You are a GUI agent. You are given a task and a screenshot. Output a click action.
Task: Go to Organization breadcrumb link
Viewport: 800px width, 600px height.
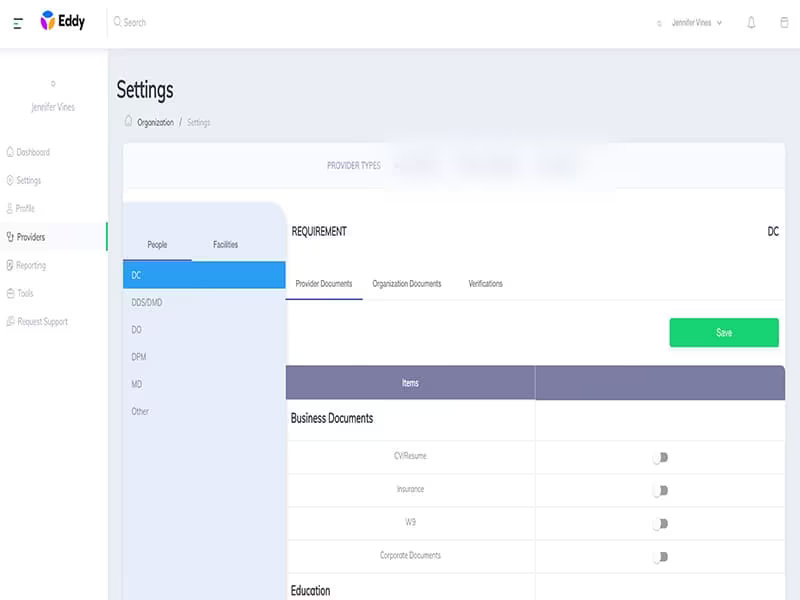156,122
